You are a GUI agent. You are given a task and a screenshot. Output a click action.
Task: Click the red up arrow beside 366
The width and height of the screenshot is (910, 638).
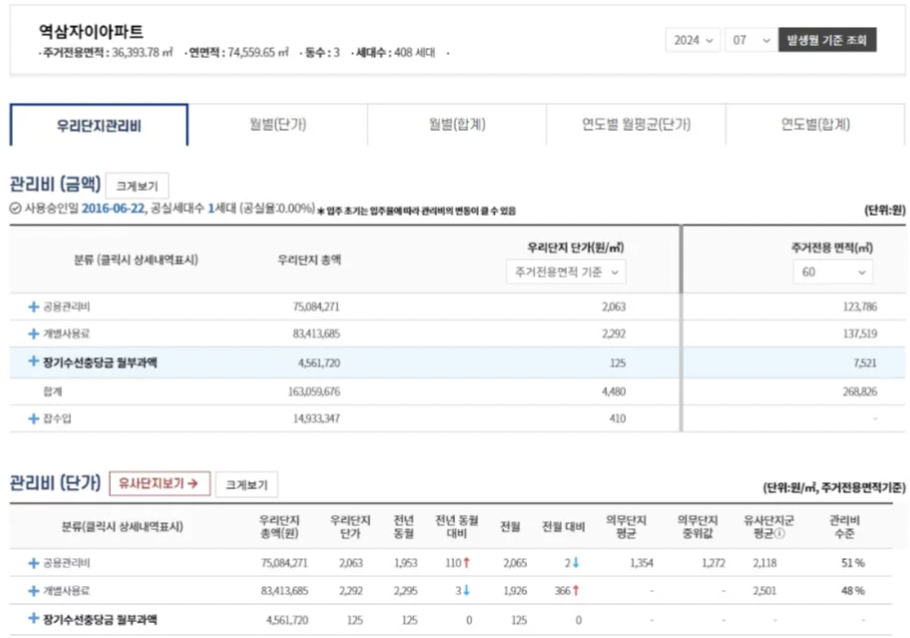[576, 590]
